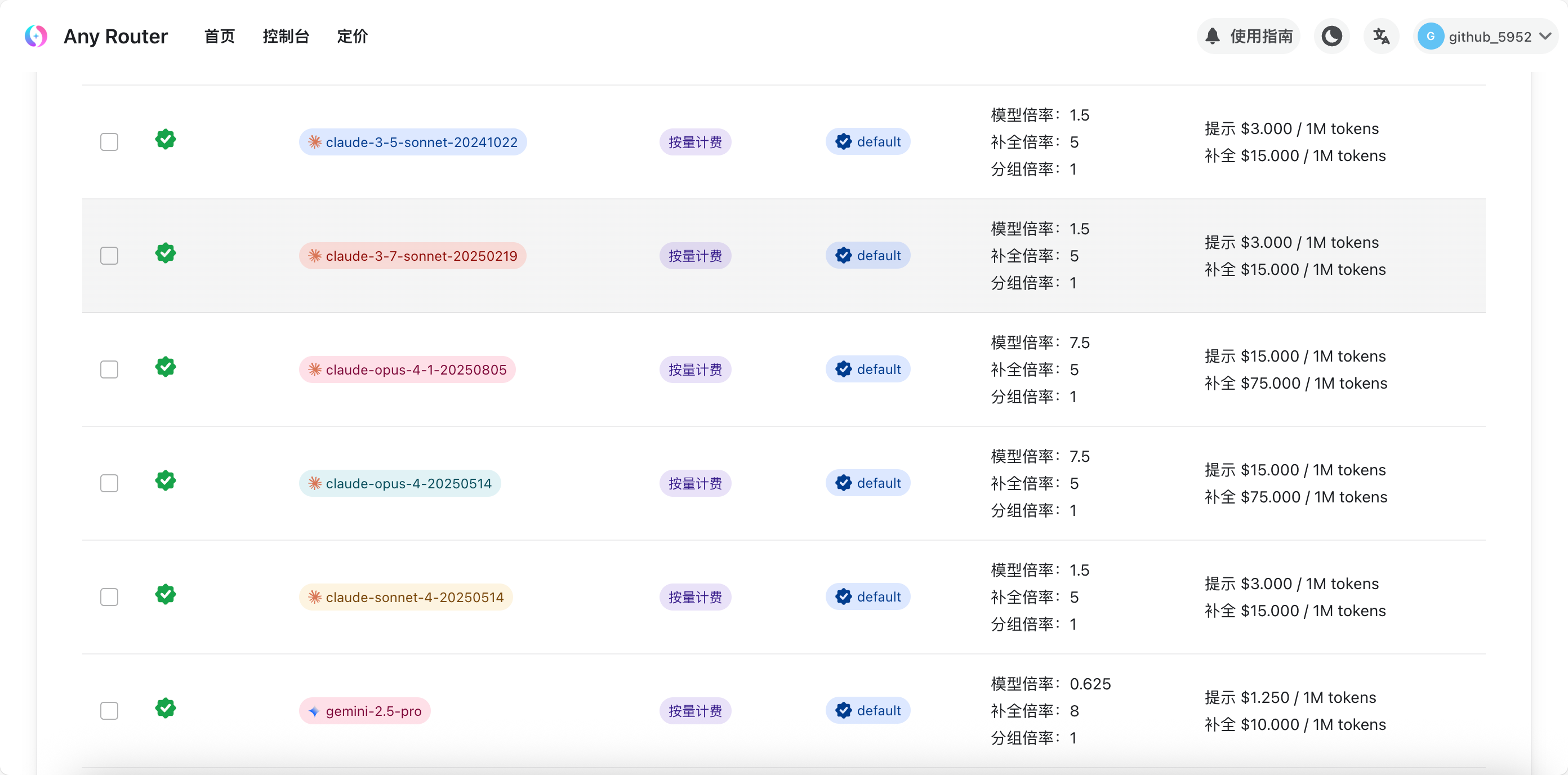Image resolution: width=1568 pixels, height=775 pixels.
Task: Check the claude-3-5-sonnet-20241022 row checkbox
Action: point(109,142)
